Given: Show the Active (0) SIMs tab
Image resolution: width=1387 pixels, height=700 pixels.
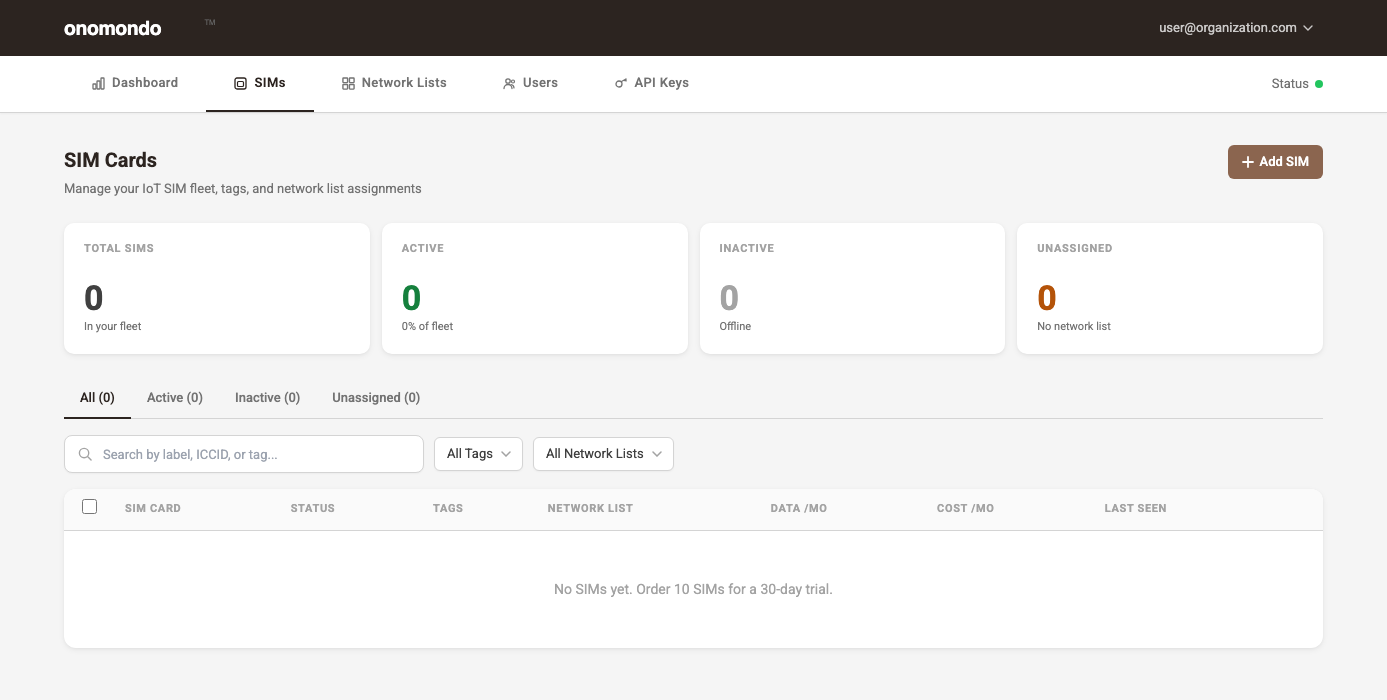Looking at the screenshot, I should click(x=175, y=398).
